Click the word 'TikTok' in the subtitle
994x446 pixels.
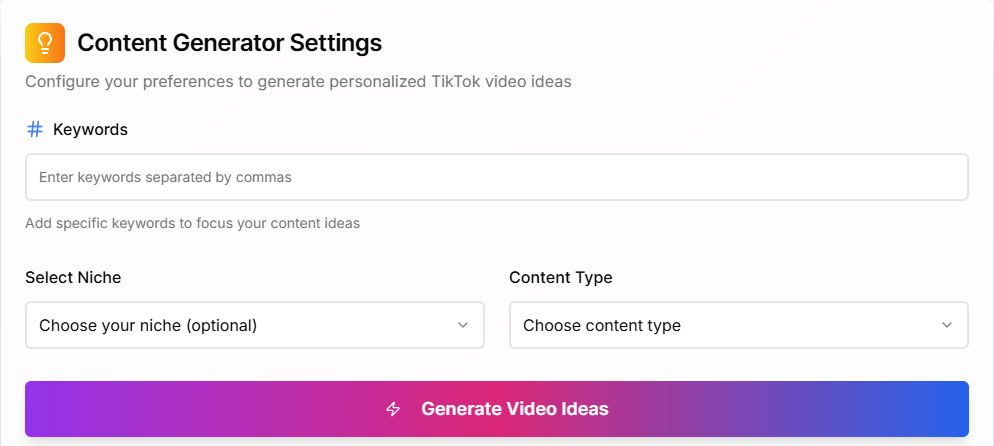pyautogui.click(x=453, y=81)
